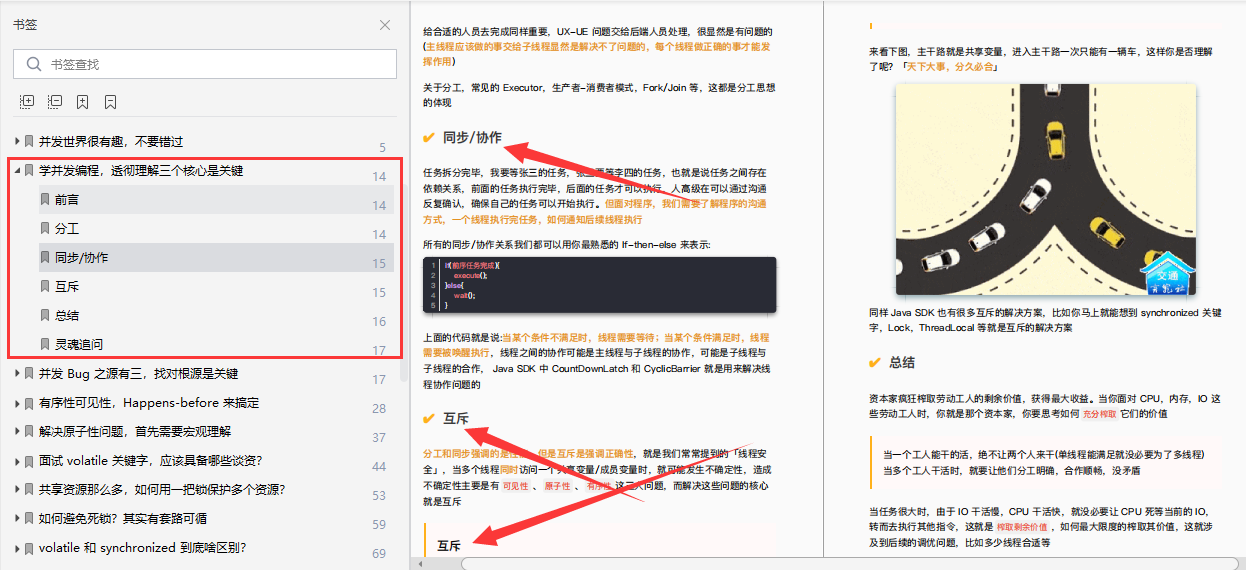The height and width of the screenshot is (570, 1246).
Task: Select the 总结 bookmark
Action: [x=67, y=316]
